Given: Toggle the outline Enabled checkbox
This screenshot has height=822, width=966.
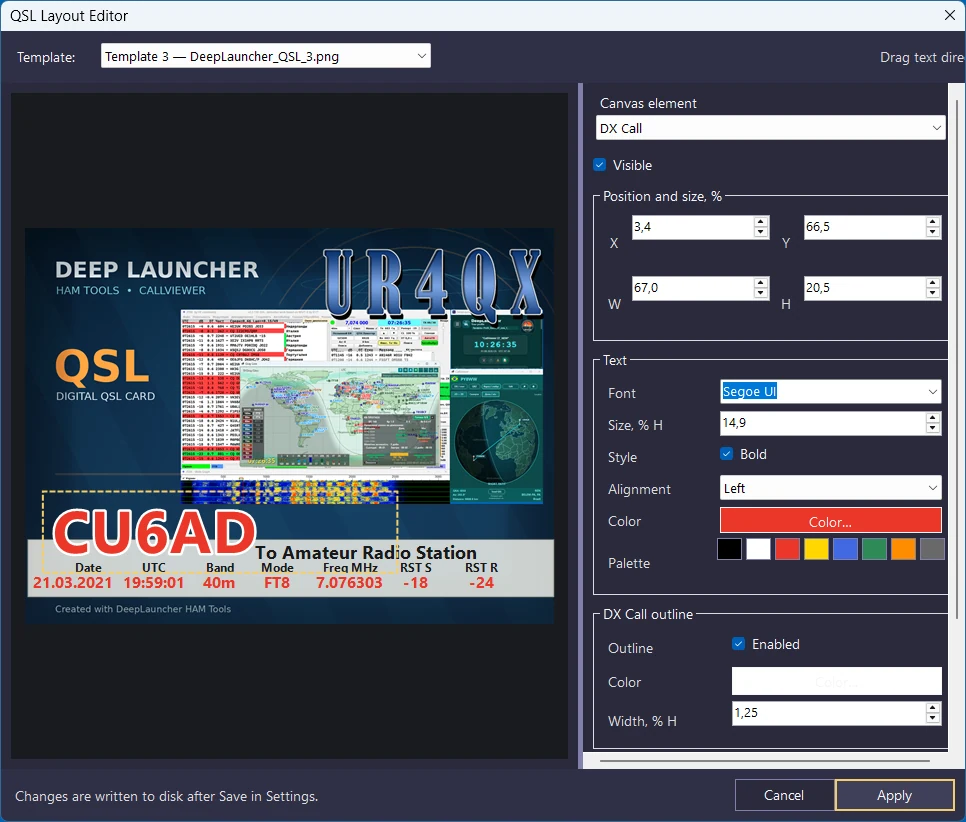Looking at the screenshot, I should pos(739,644).
